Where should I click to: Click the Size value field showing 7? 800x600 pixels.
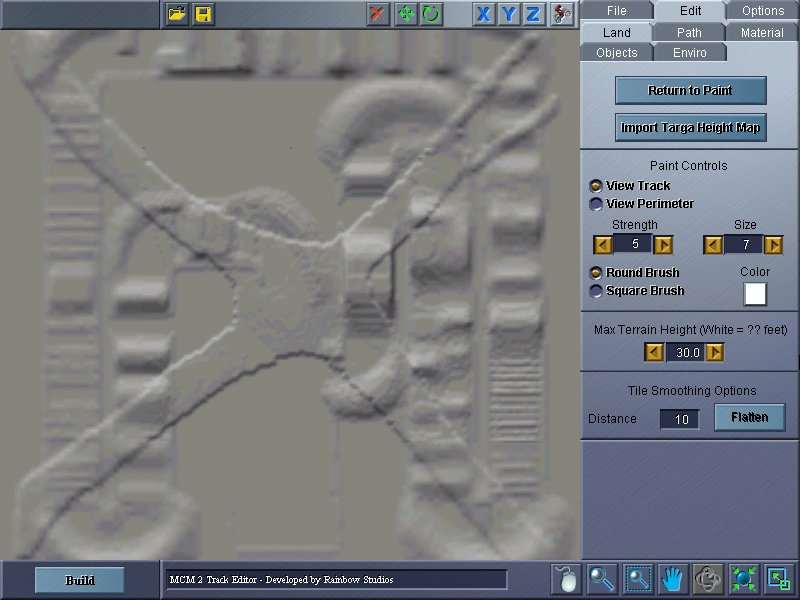click(743, 244)
